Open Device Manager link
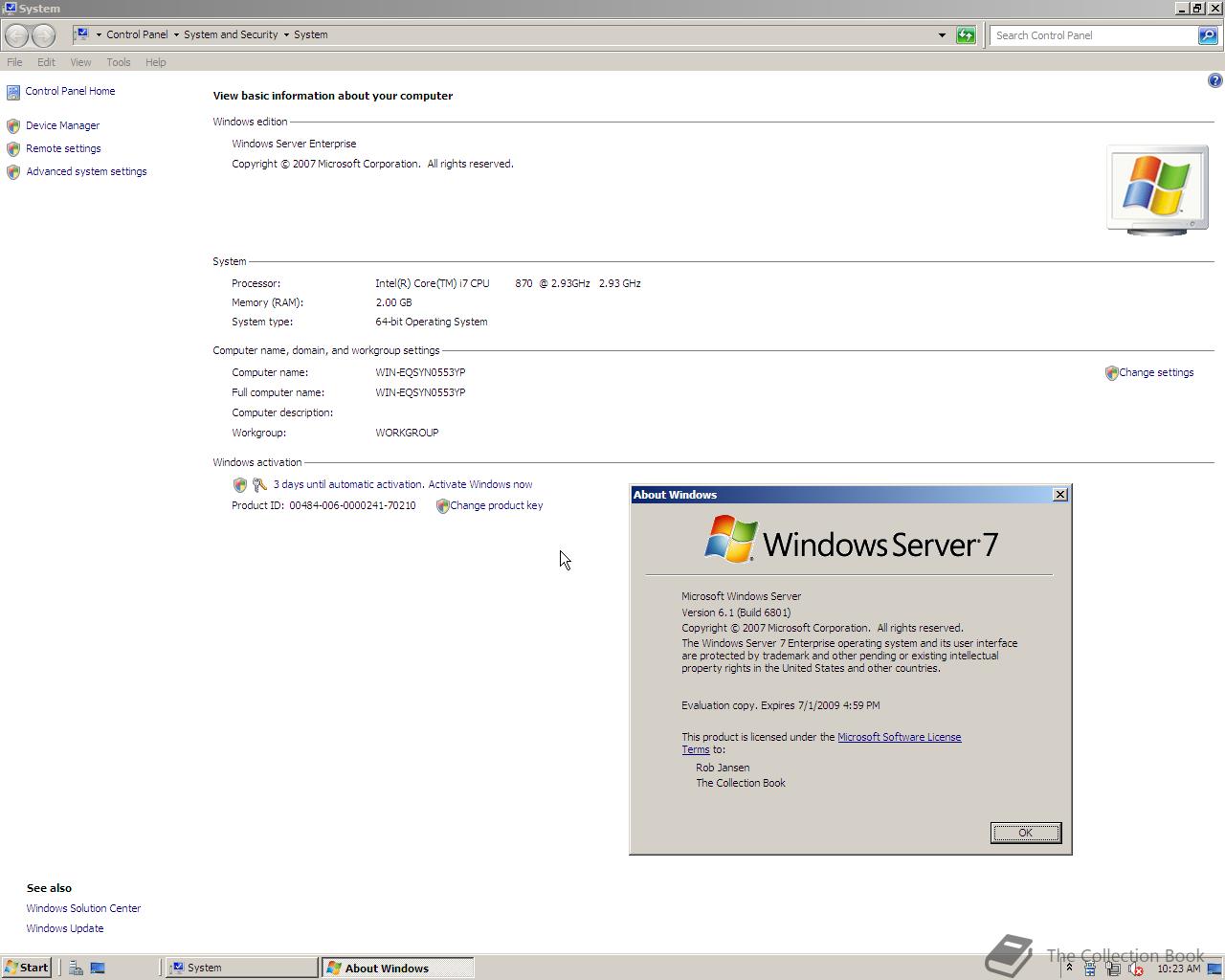1225x980 pixels. coord(62,125)
